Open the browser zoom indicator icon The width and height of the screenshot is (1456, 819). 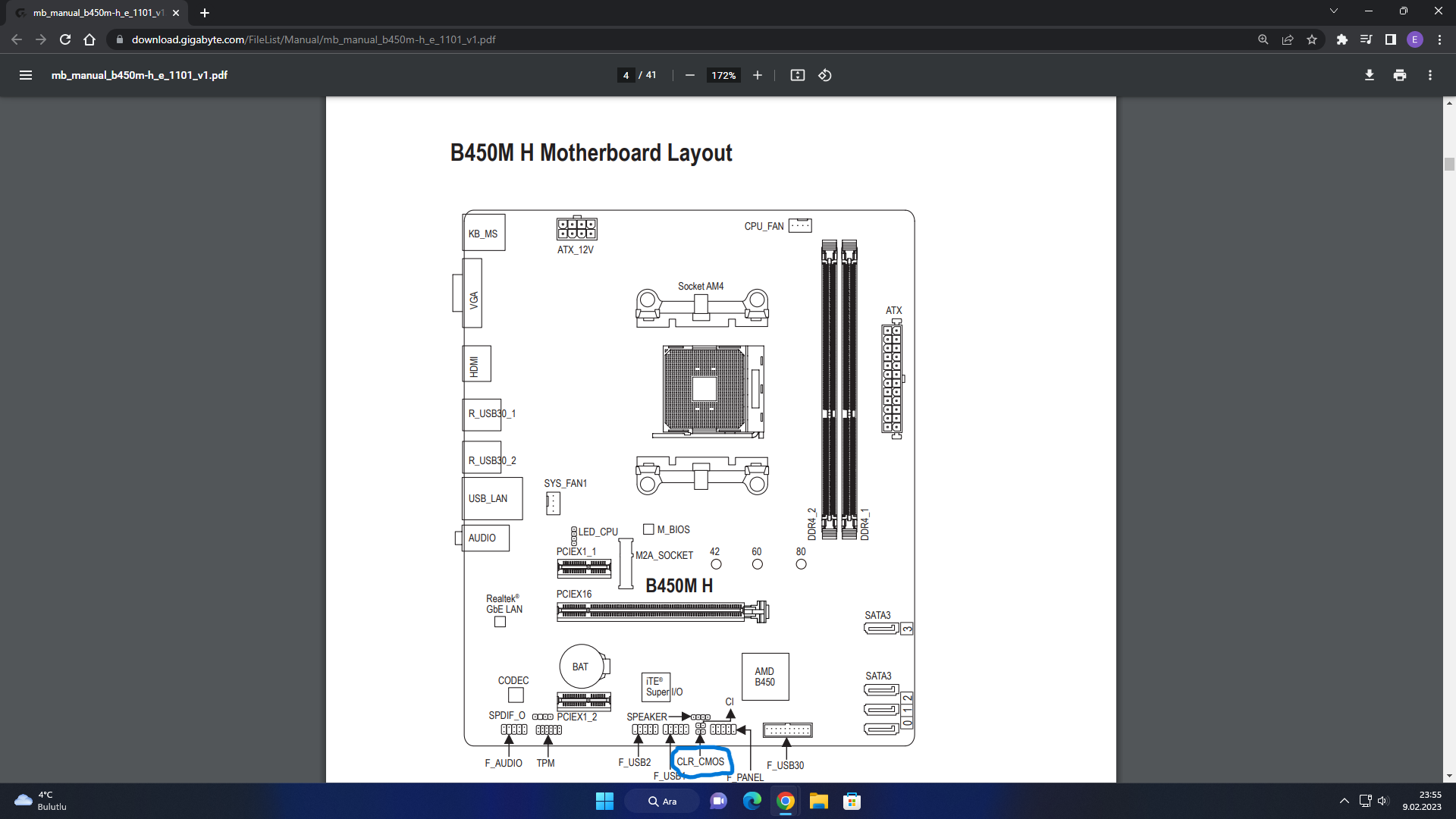pos(1263,39)
